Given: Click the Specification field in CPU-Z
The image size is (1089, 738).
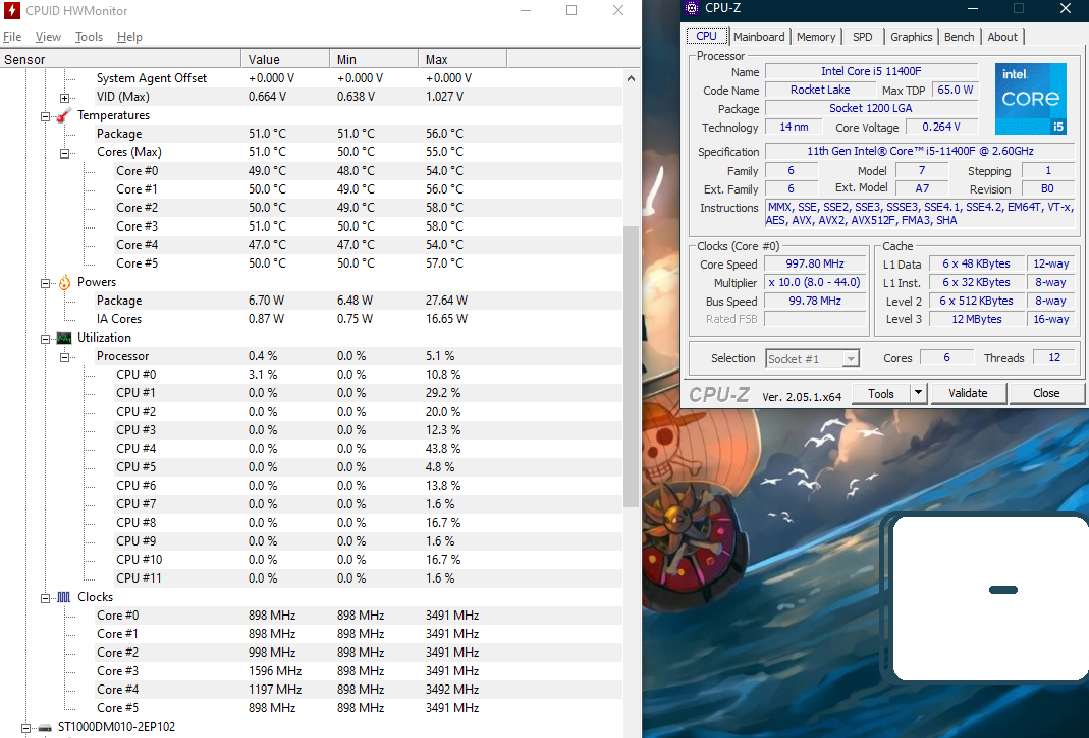Looking at the screenshot, I should 920,151.
